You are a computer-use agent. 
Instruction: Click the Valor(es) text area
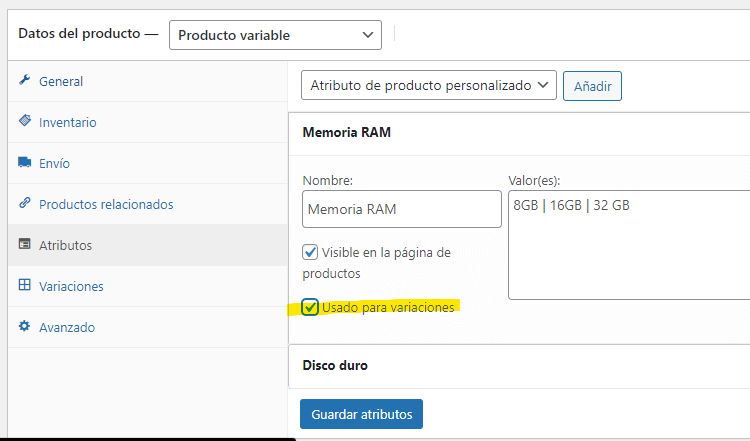coord(629,245)
